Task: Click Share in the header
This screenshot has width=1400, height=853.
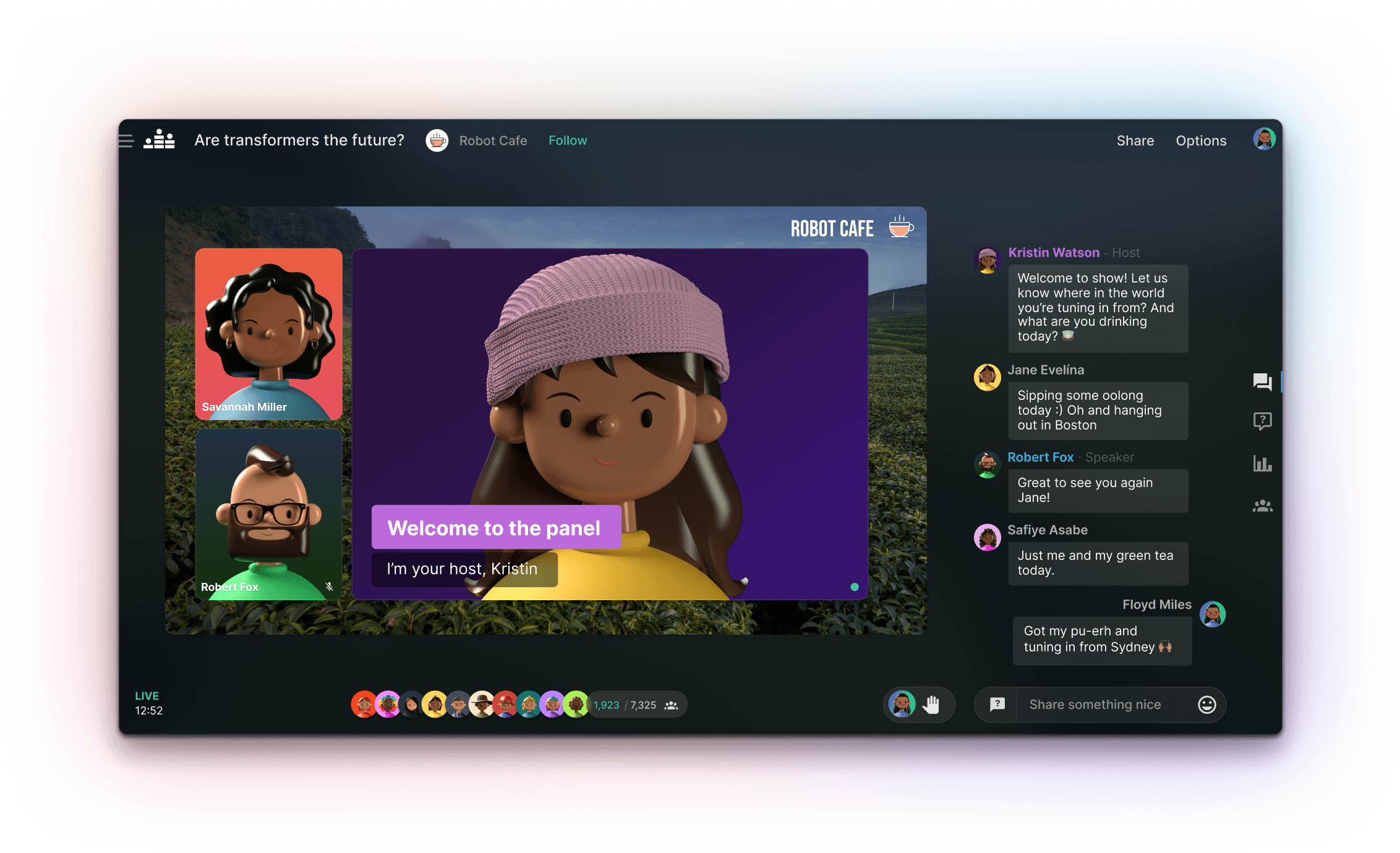Action: (x=1135, y=141)
